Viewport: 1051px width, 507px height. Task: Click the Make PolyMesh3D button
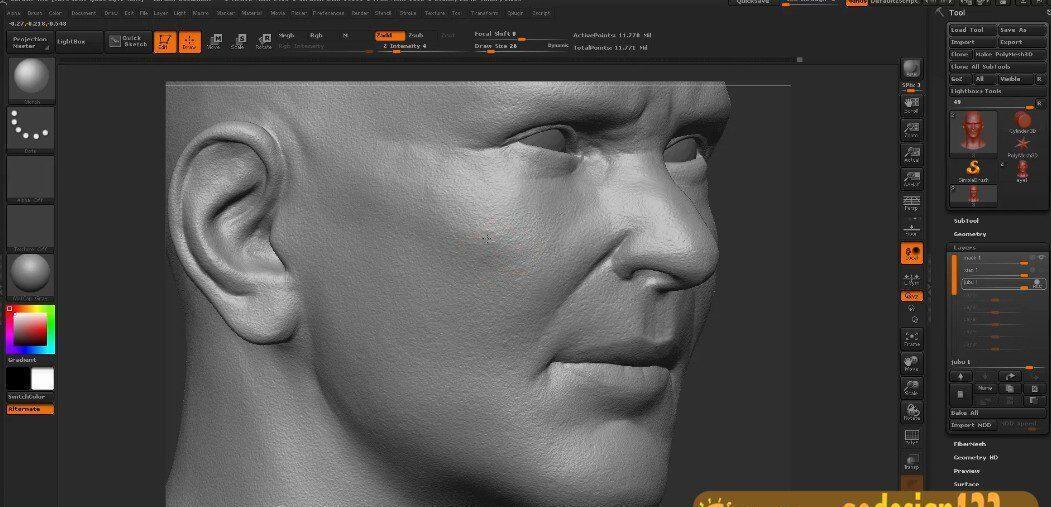pyautogui.click(x=1008, y=54)
